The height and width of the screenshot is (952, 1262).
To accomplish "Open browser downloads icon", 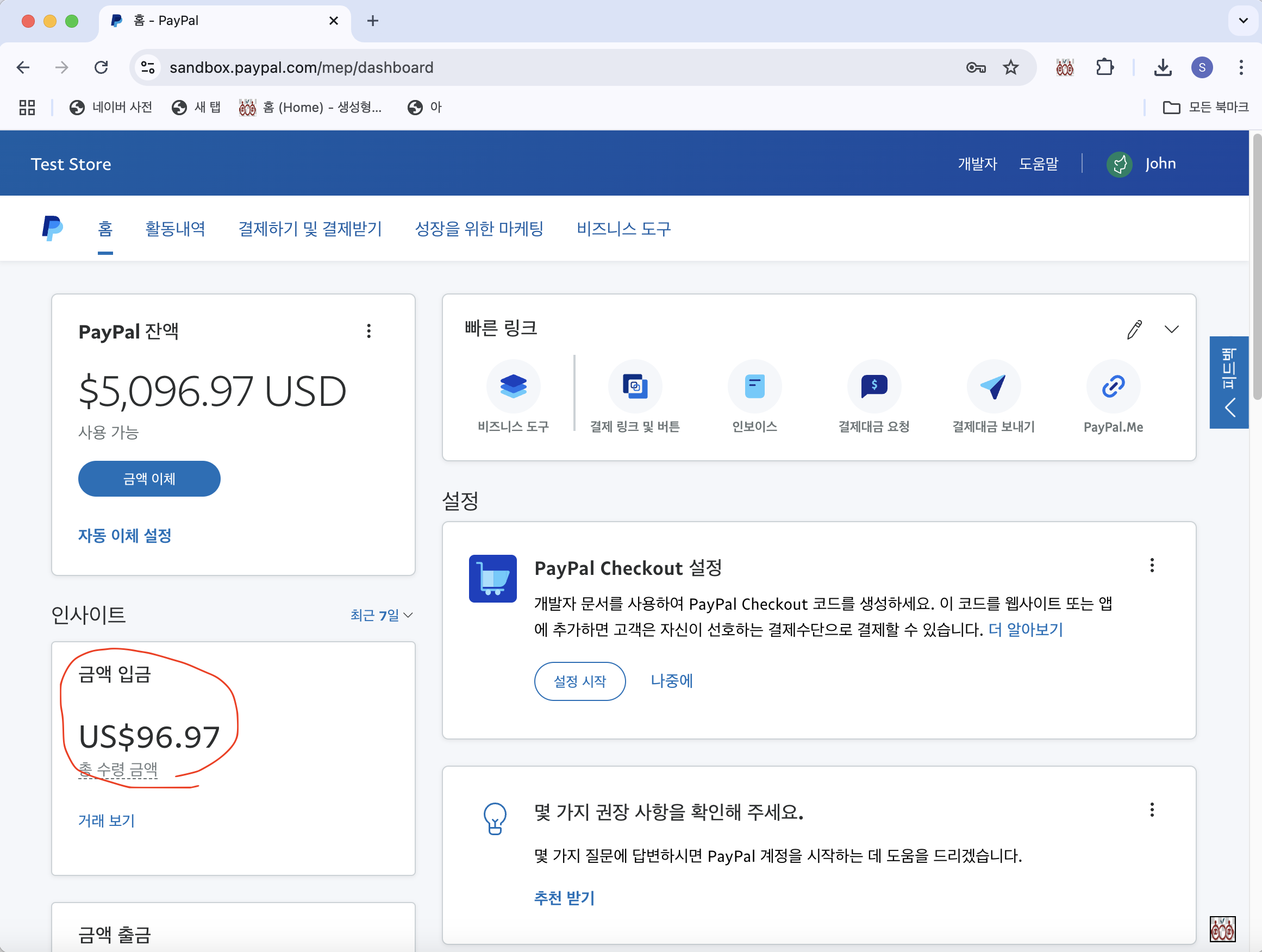I will pyautogui.click(x=1162, y=67).
